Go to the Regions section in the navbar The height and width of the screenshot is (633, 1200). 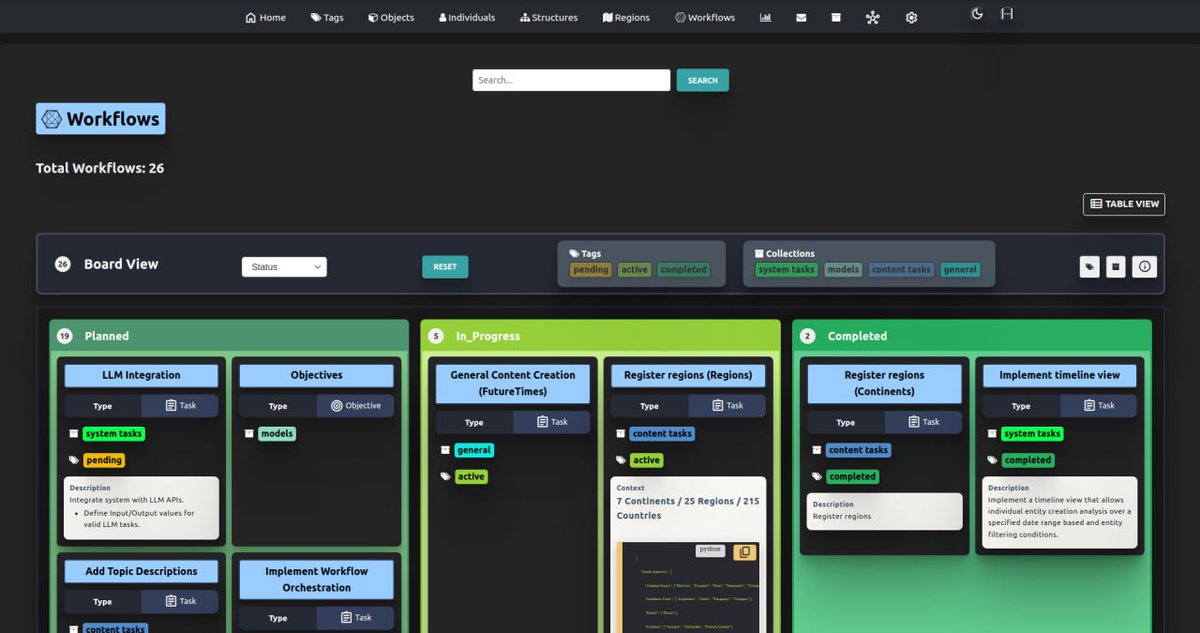click(x=625, y=17)
